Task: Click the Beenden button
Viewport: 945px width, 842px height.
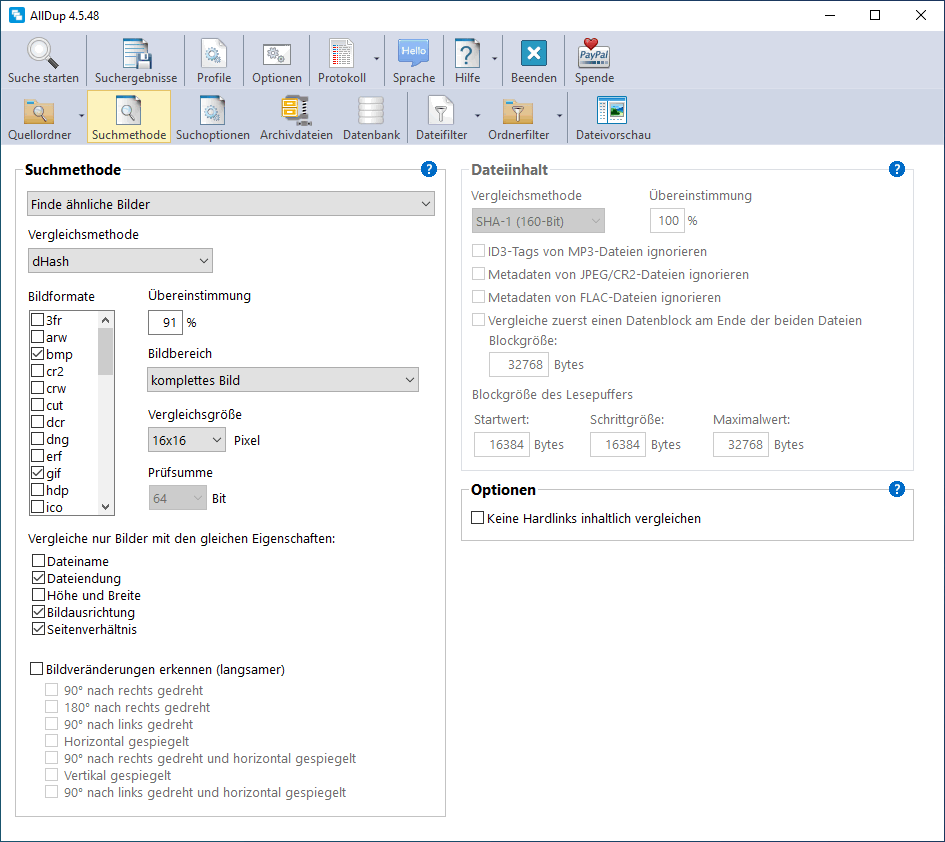Action: pos(534,61)
